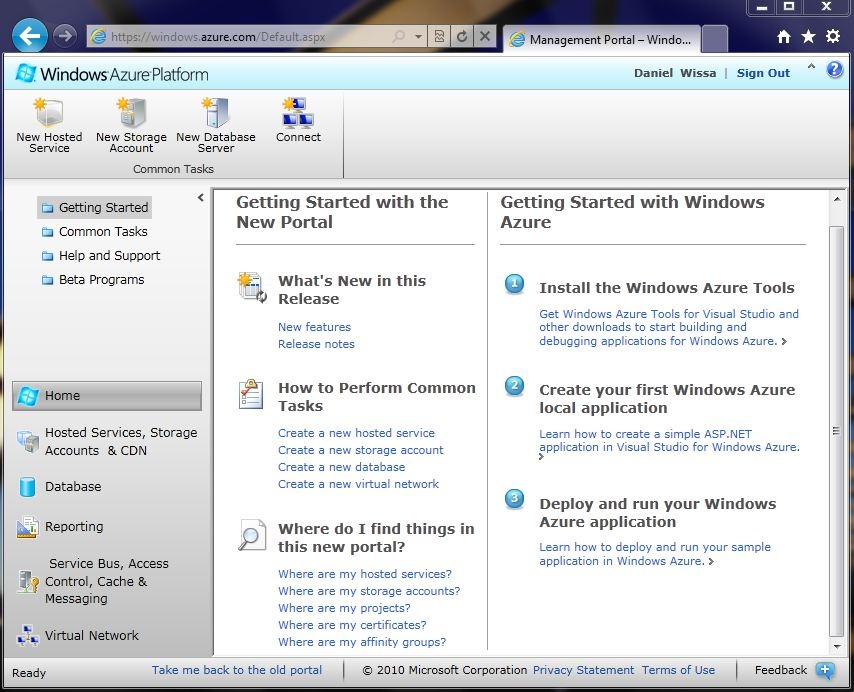
Task: Click Where are my affinity groups? link
Action: [362, 642]
